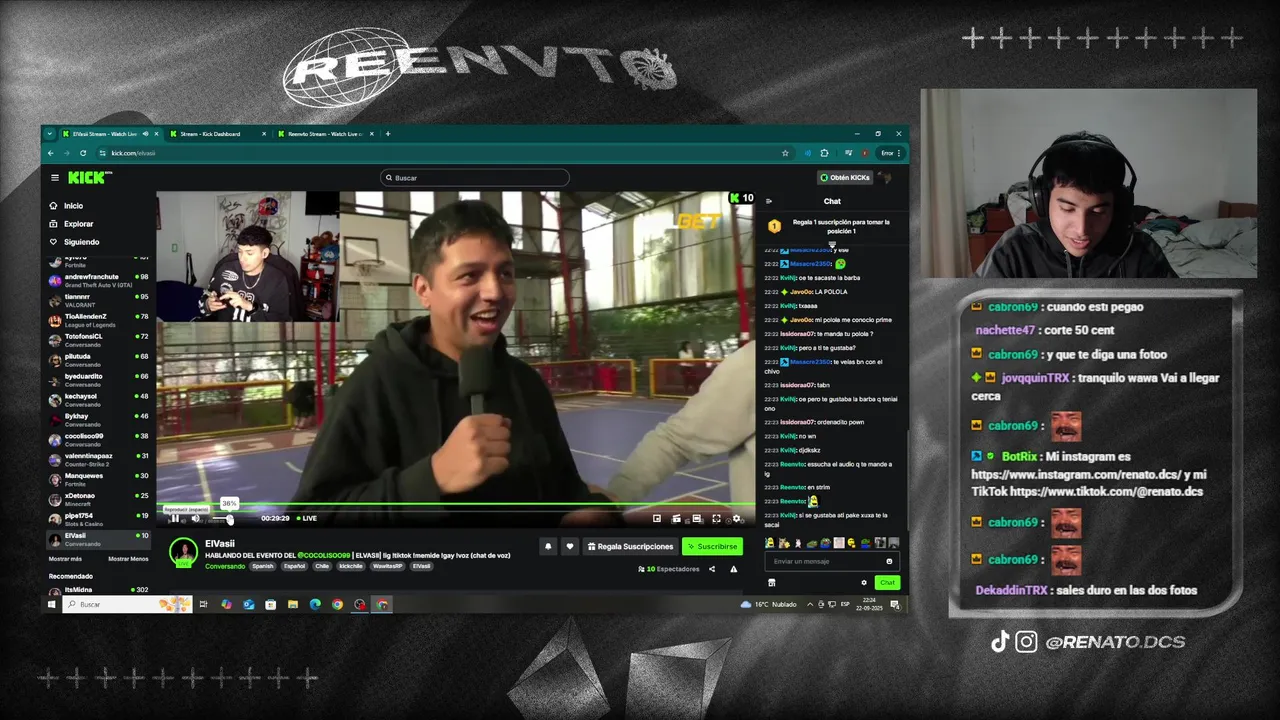The image size is (1280, 720).
Task: Type field: click Enviar un mensaje
Action: coord(830,561)
